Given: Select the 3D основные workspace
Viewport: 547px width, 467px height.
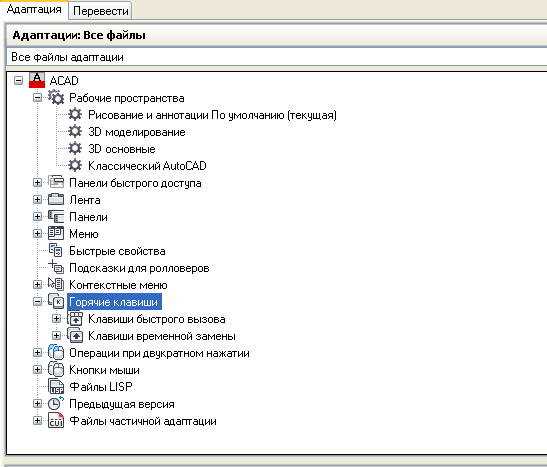Looking at the screenshot, I should [x=122, y=149].
